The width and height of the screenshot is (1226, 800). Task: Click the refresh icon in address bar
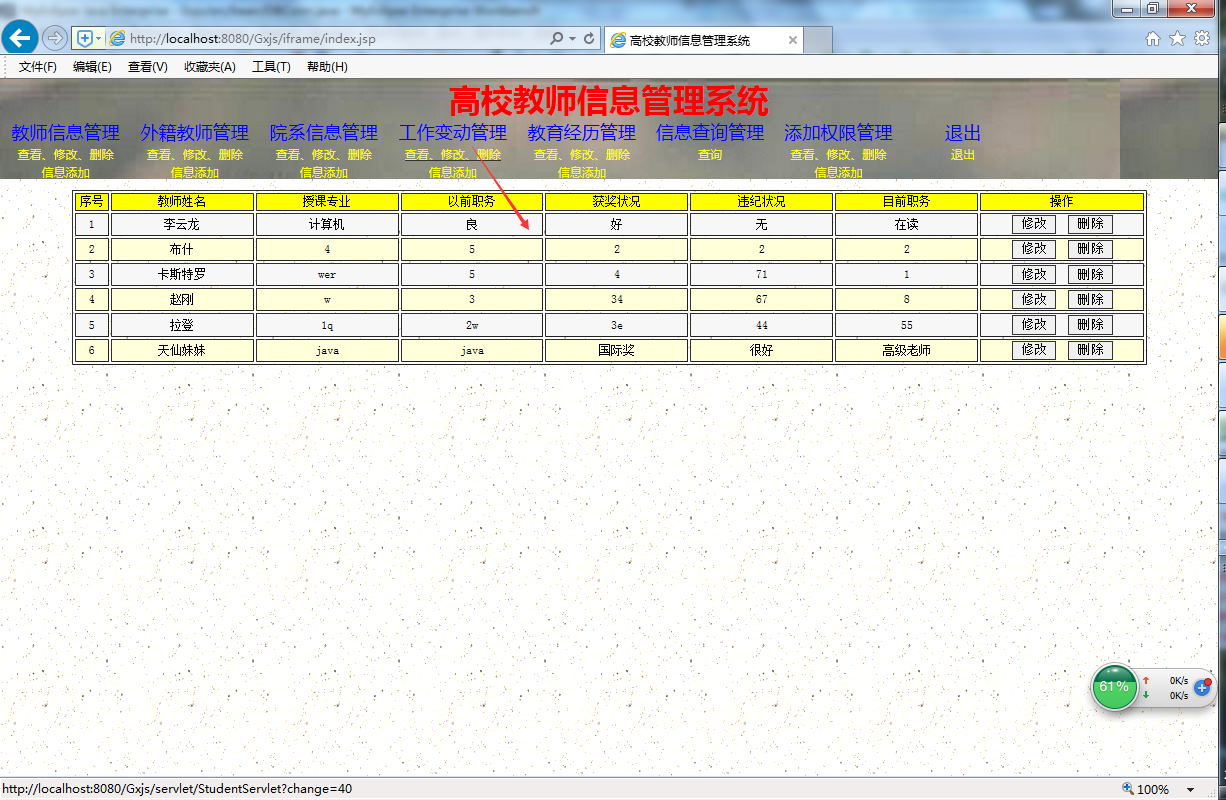(x=589, y=39)
